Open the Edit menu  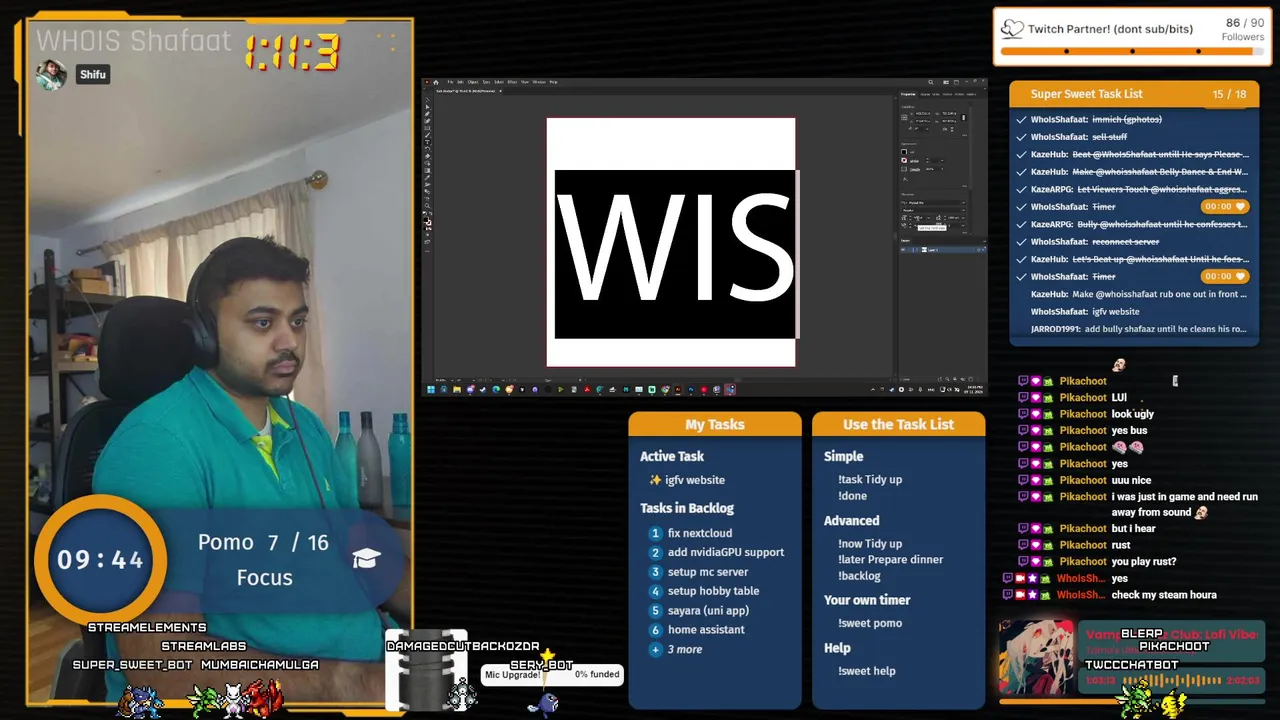tap(460, 82)
